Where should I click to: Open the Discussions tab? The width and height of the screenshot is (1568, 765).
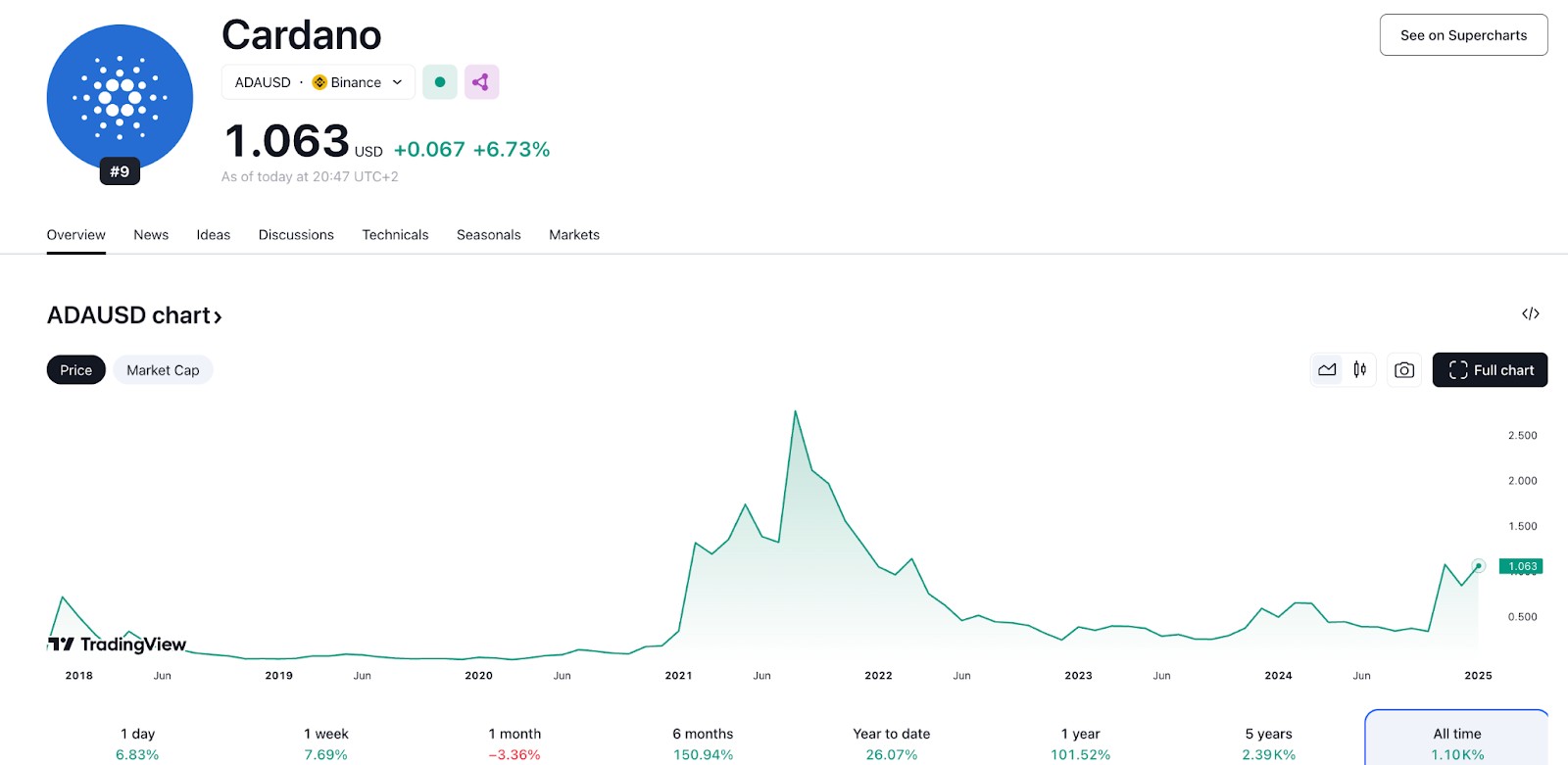coord(296,235)
